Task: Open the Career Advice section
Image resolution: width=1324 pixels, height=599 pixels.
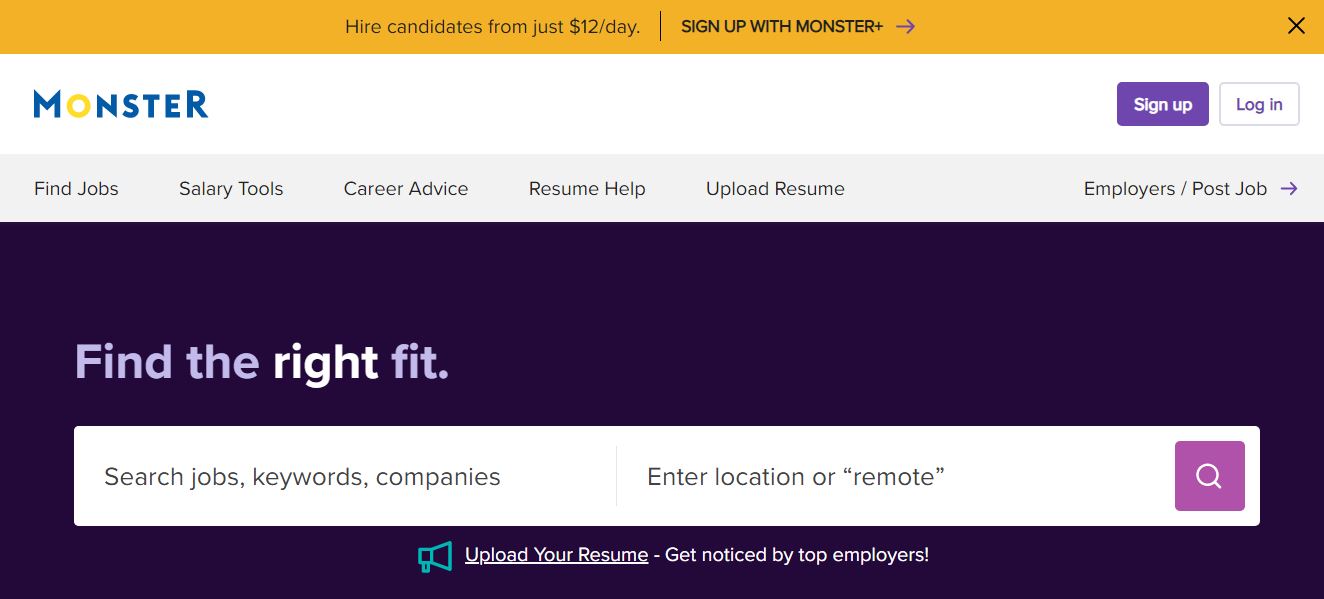Action: tap(406, 188)
